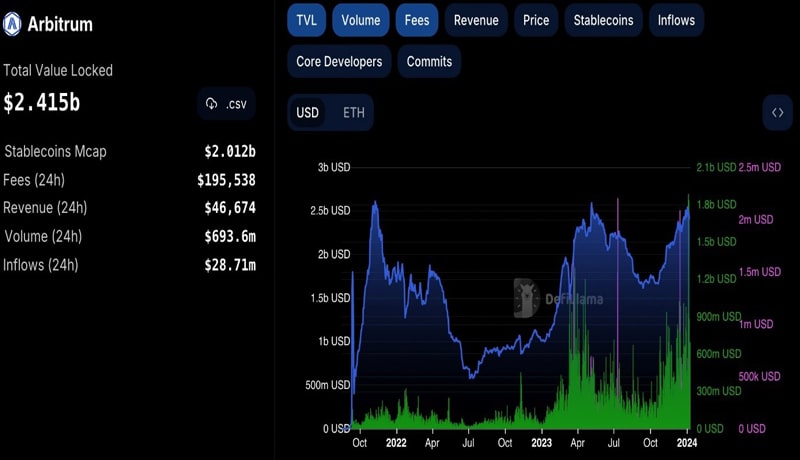This screenshot has height=460, width=800.
Task: Click the 900m USD green axis label
Action: (x=718, y=317)
